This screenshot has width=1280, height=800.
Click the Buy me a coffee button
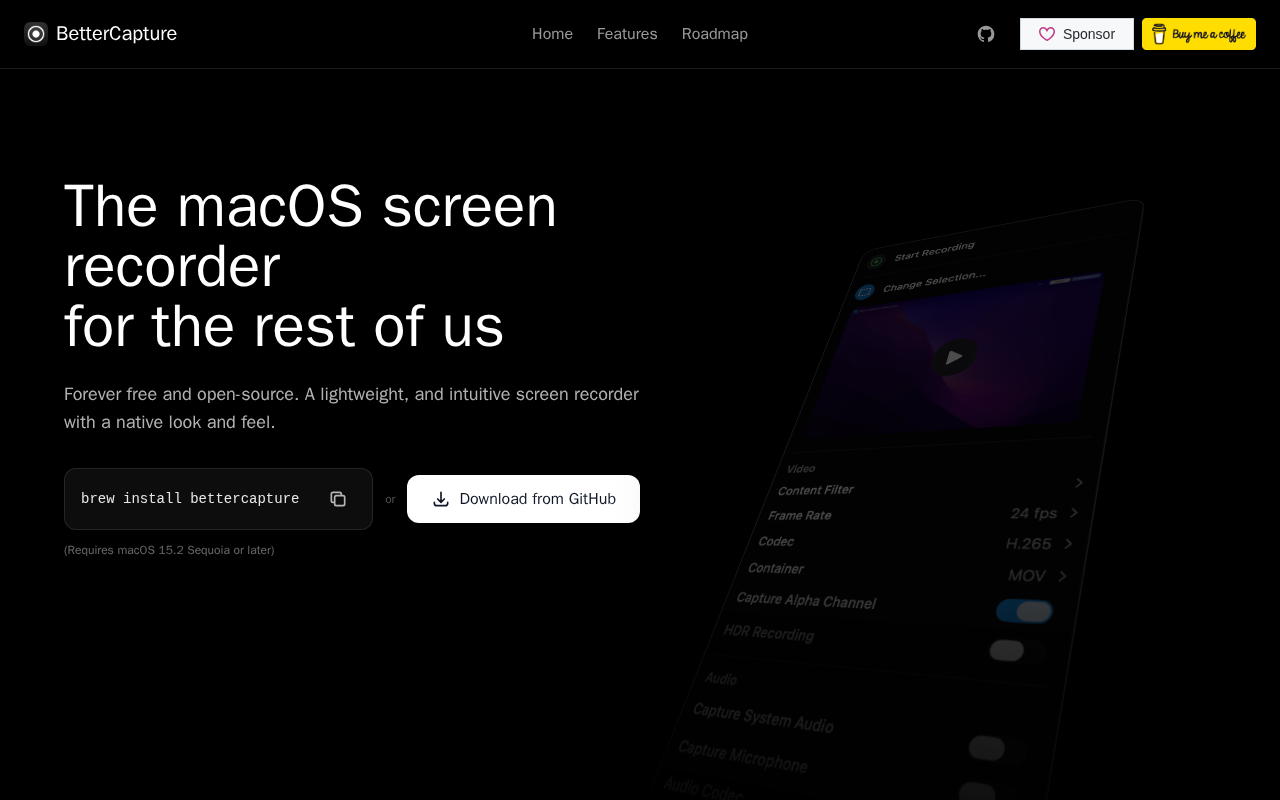[1199, 34]
